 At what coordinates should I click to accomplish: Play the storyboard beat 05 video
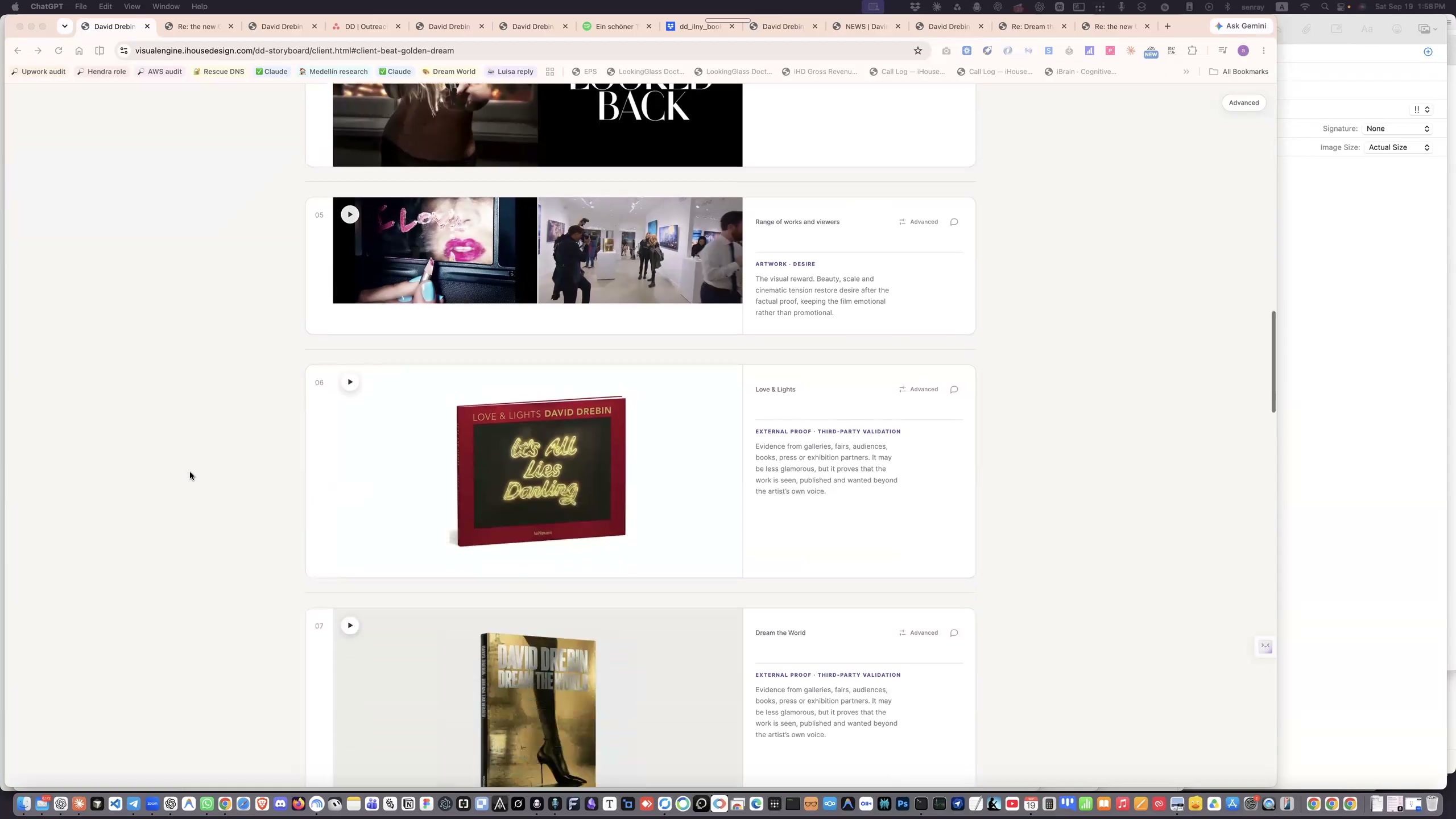click(350, 214)
